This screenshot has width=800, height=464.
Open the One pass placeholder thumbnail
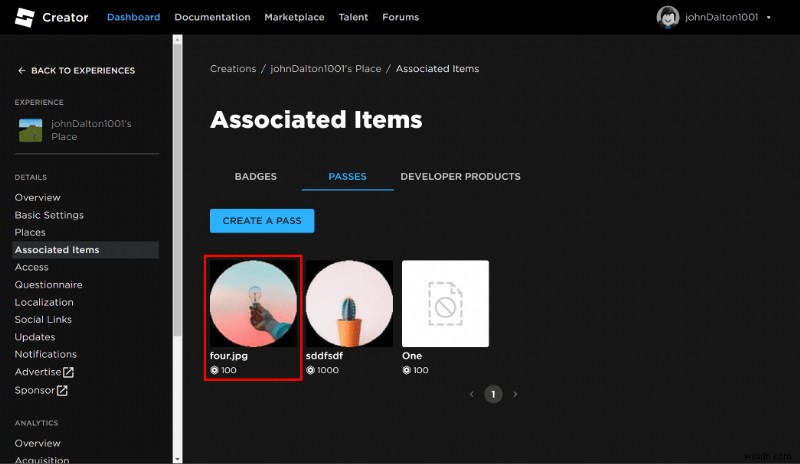click(445, 304)
